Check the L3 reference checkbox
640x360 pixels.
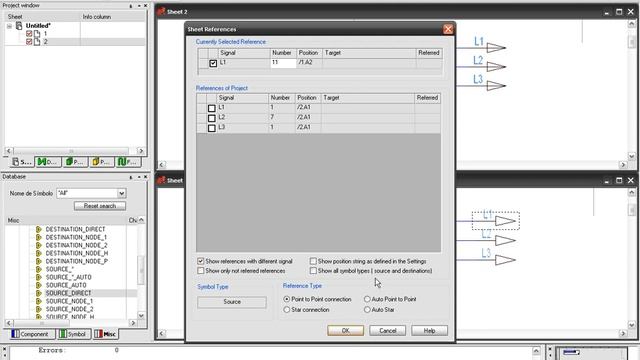coord(211,128)
